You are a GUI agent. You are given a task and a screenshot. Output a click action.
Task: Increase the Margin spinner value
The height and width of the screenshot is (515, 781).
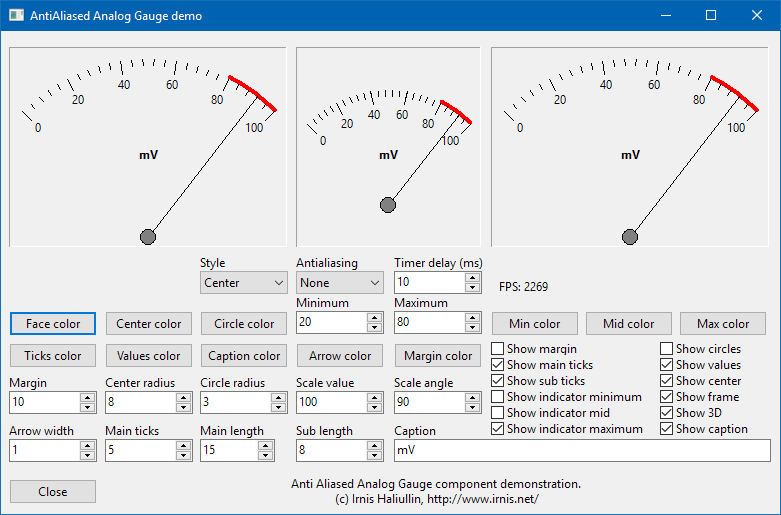tap(87, 397)
